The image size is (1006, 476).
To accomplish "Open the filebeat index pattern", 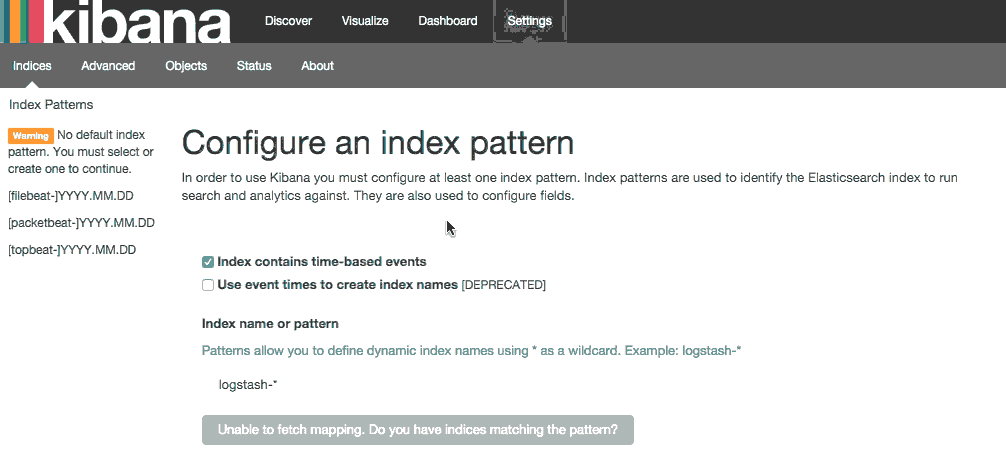I will [x=71, y=196].
